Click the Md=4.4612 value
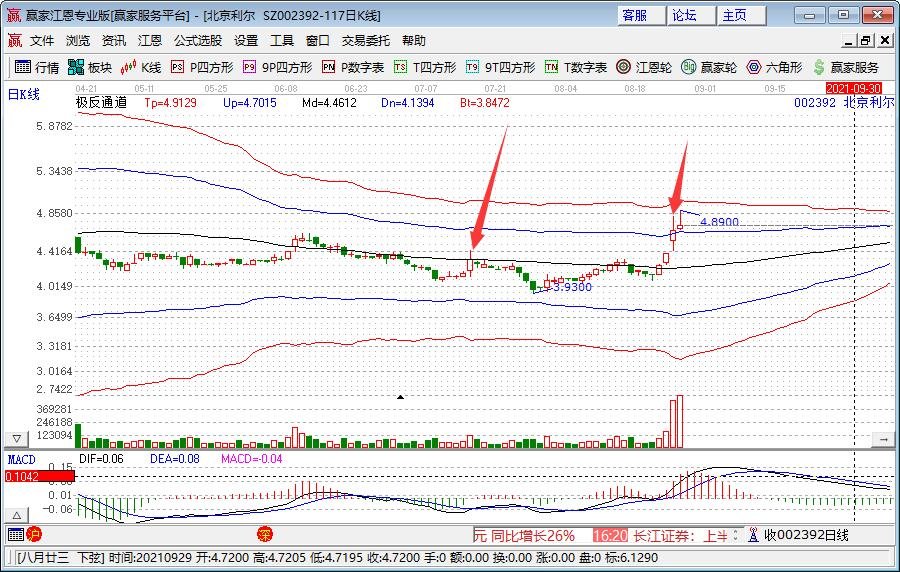The width and height of the screenshot is (900, 572). point(329,103)
